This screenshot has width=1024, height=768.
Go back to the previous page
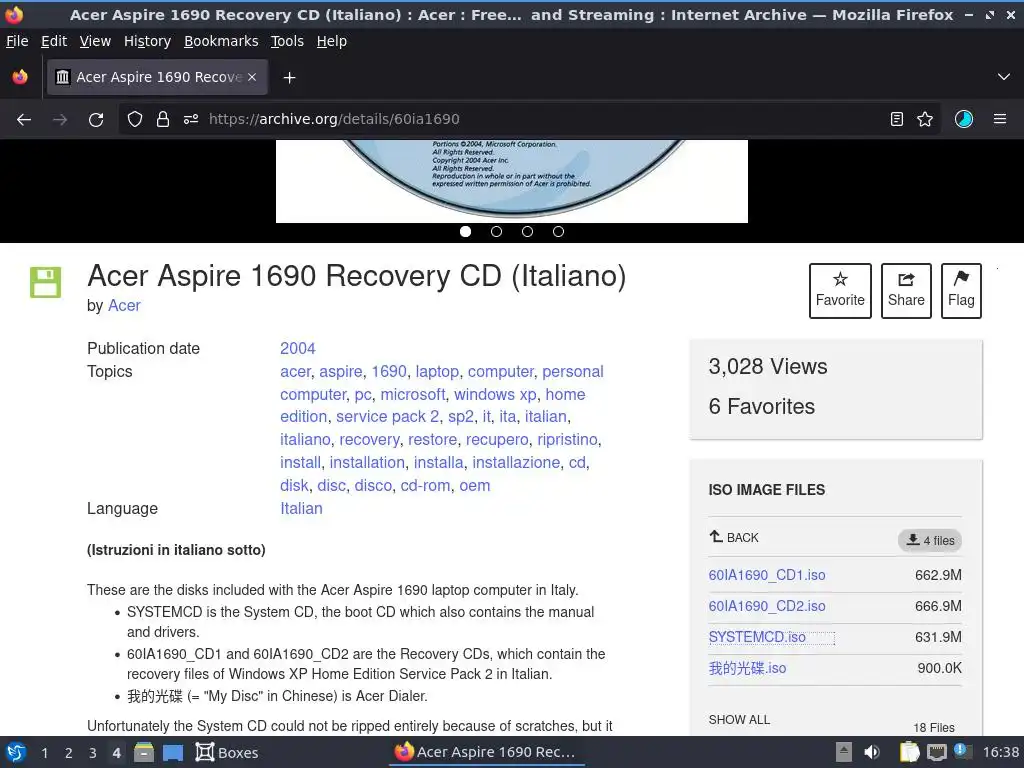pos(24,120)
